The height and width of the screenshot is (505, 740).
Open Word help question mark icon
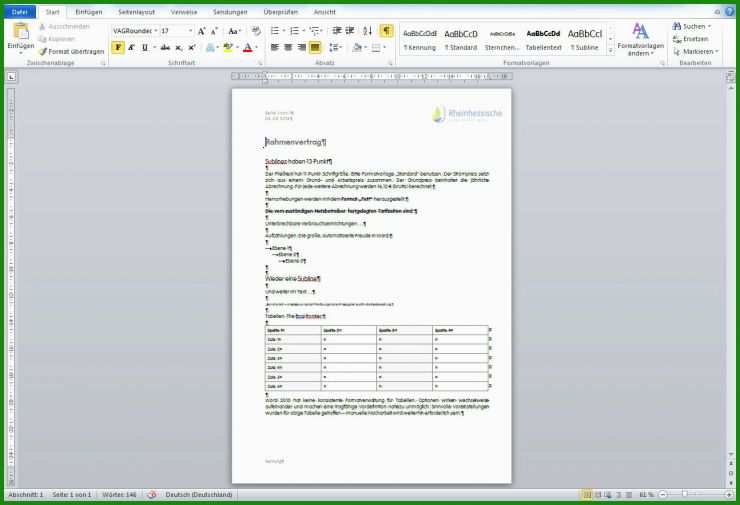(730, 12)
